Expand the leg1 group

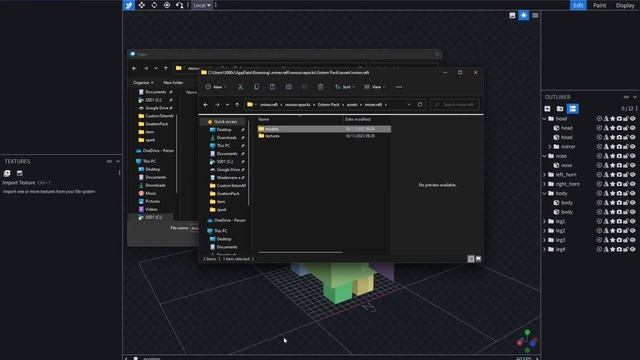(x=544, y=221)
